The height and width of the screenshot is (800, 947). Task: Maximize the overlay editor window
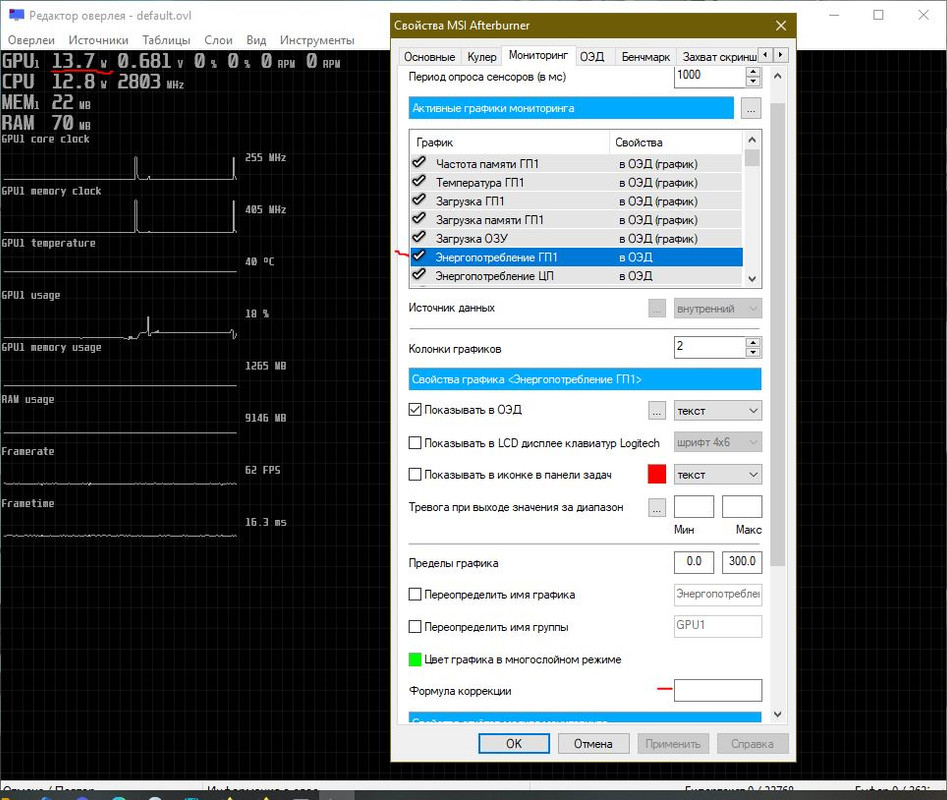[x=879, y=15]
